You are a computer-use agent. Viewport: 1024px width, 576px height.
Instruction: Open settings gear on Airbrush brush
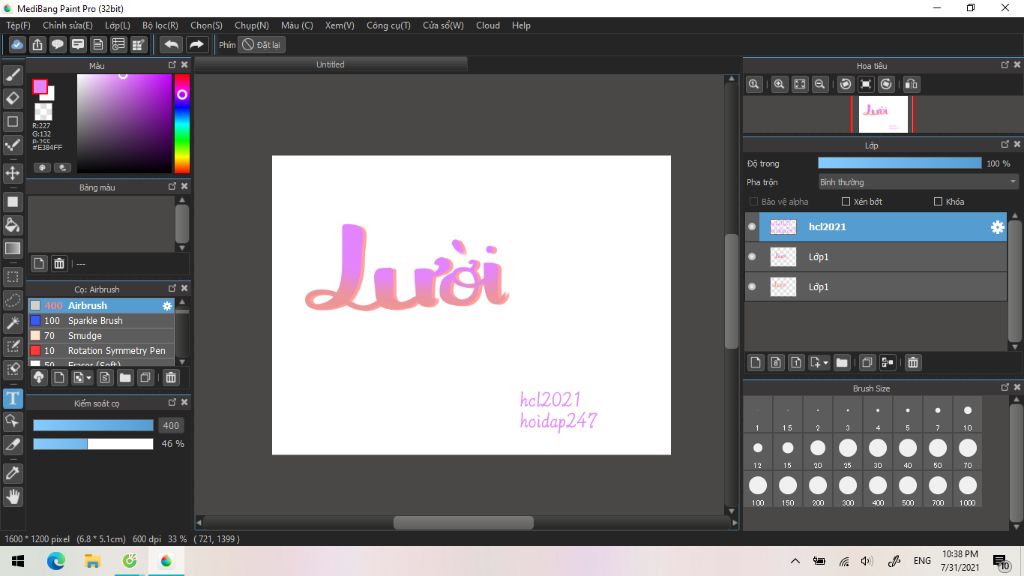(x=167, y=306)
